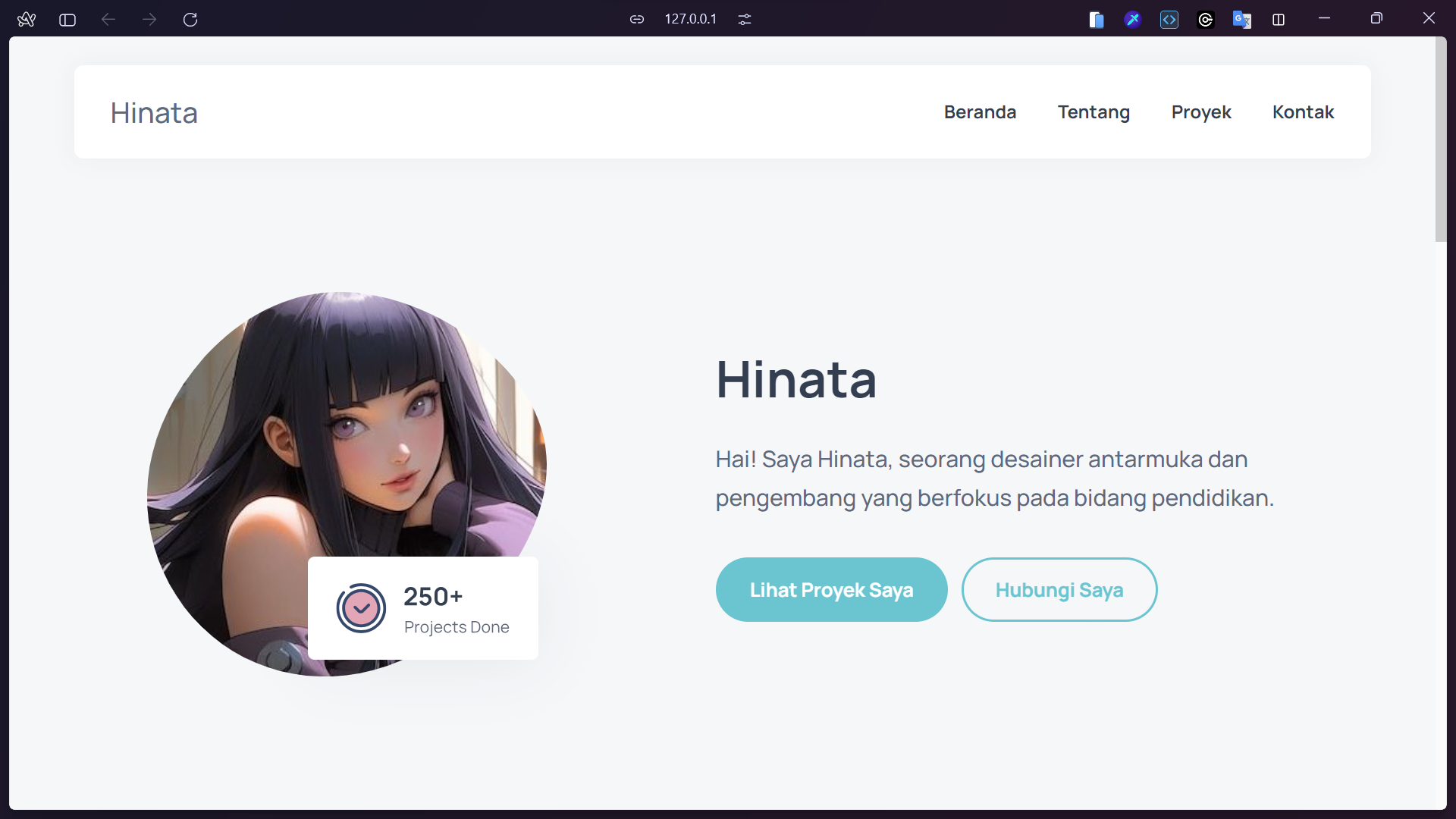Open the site settings sliders icon
The width and height of the screenshot is (1456, 819).
[x=745, y=20]
